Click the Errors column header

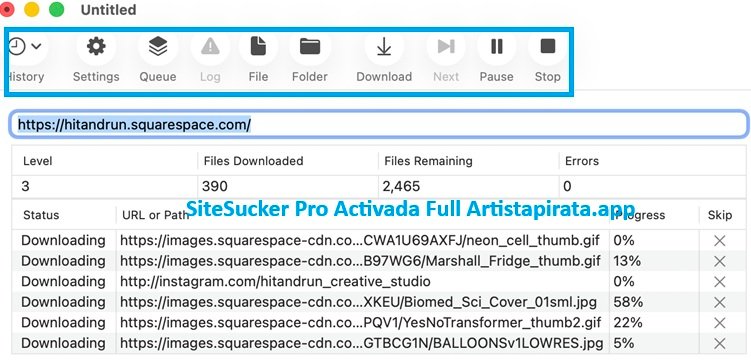582,161
